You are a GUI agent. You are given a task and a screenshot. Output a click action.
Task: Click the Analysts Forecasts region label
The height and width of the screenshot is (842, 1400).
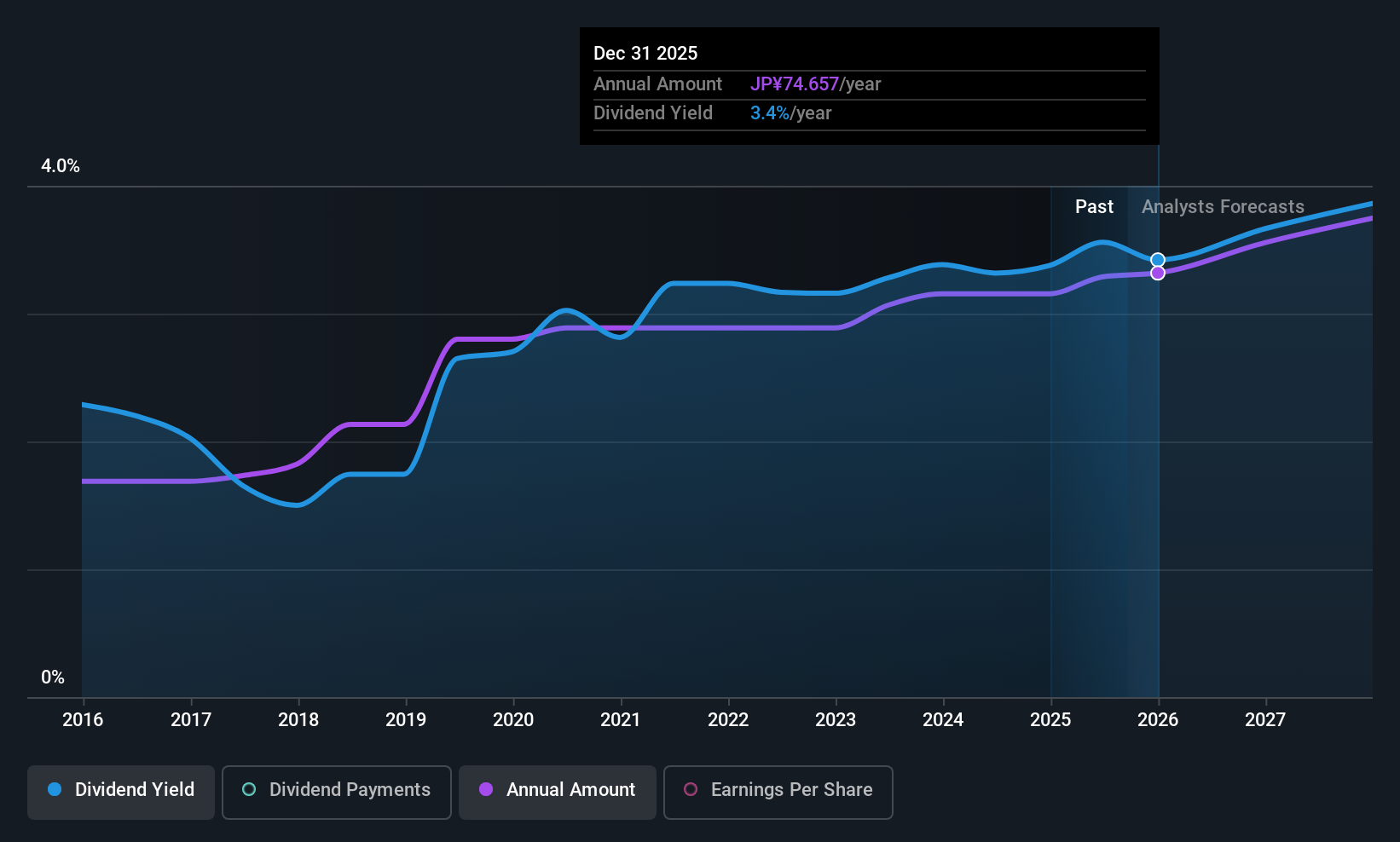1223,207
